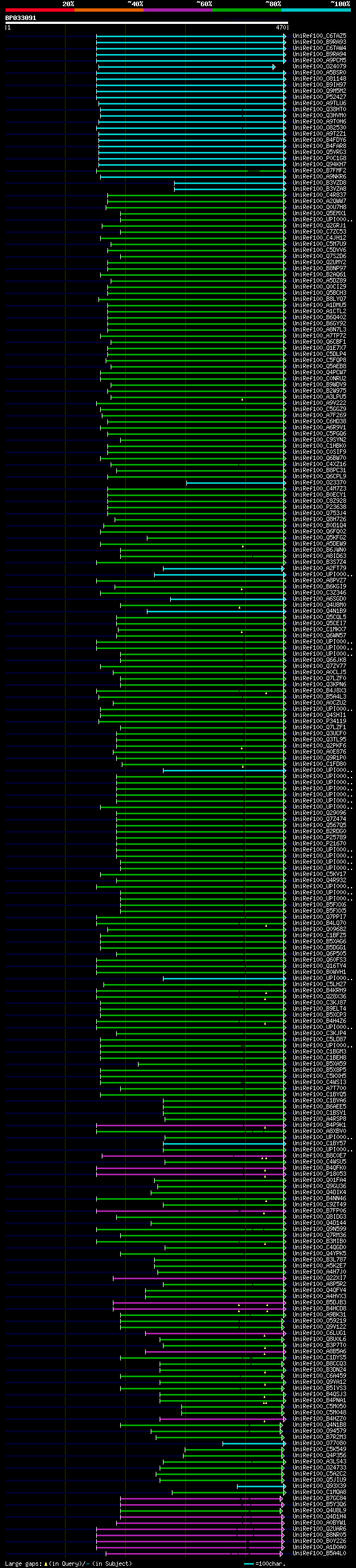Screen dimensions: 356x1568
Task: Select hit label UniRef100_C4R837
Action: pos(319,195)
